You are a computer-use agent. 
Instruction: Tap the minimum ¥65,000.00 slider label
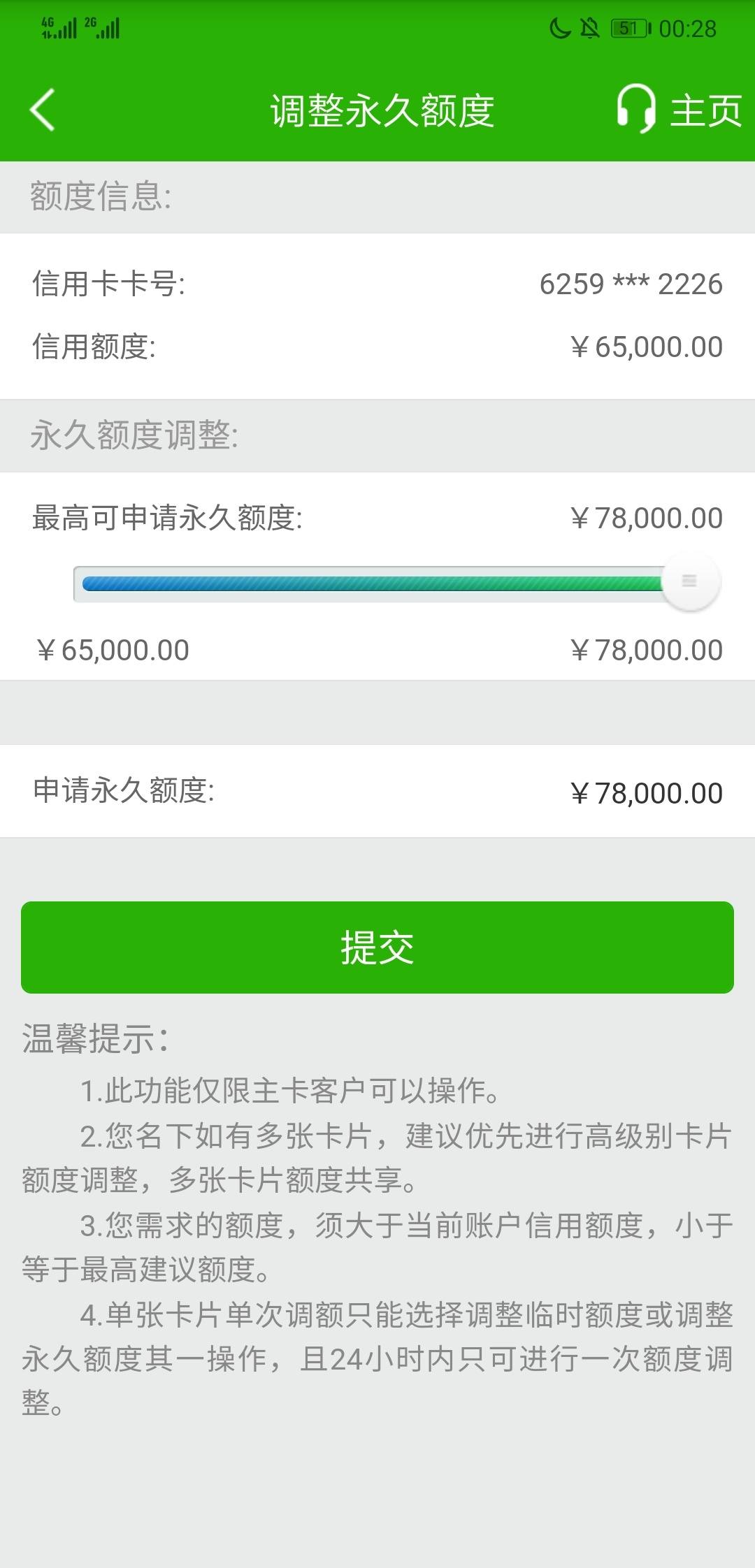pos(113,651)
